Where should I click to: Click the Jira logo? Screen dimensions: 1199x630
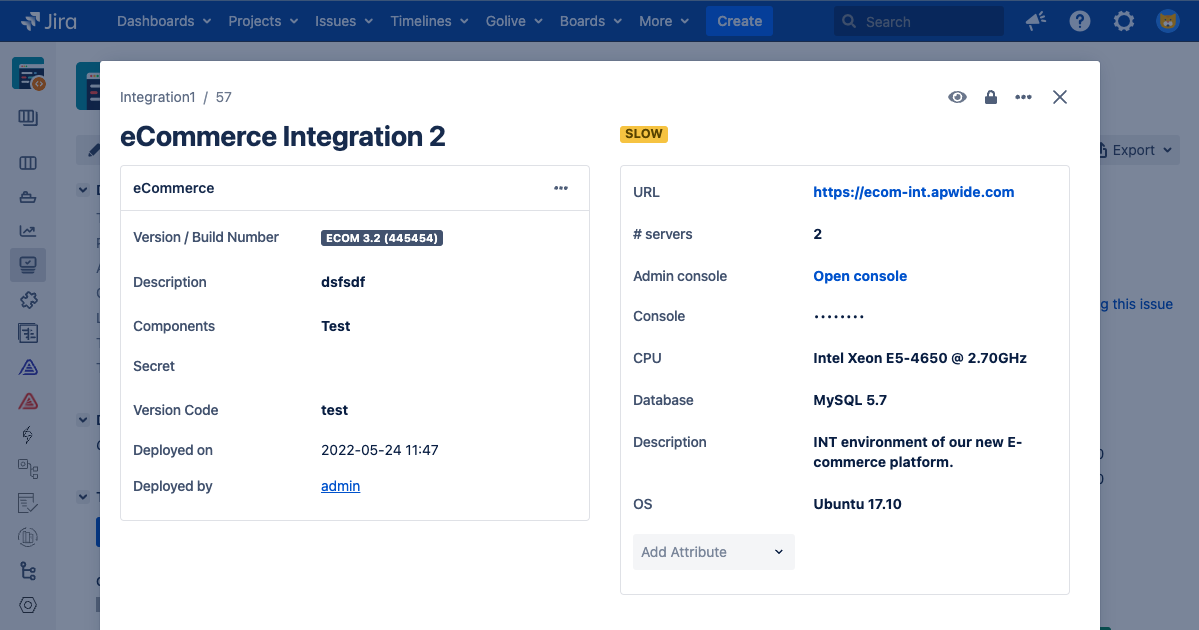[x=49, y=21]
